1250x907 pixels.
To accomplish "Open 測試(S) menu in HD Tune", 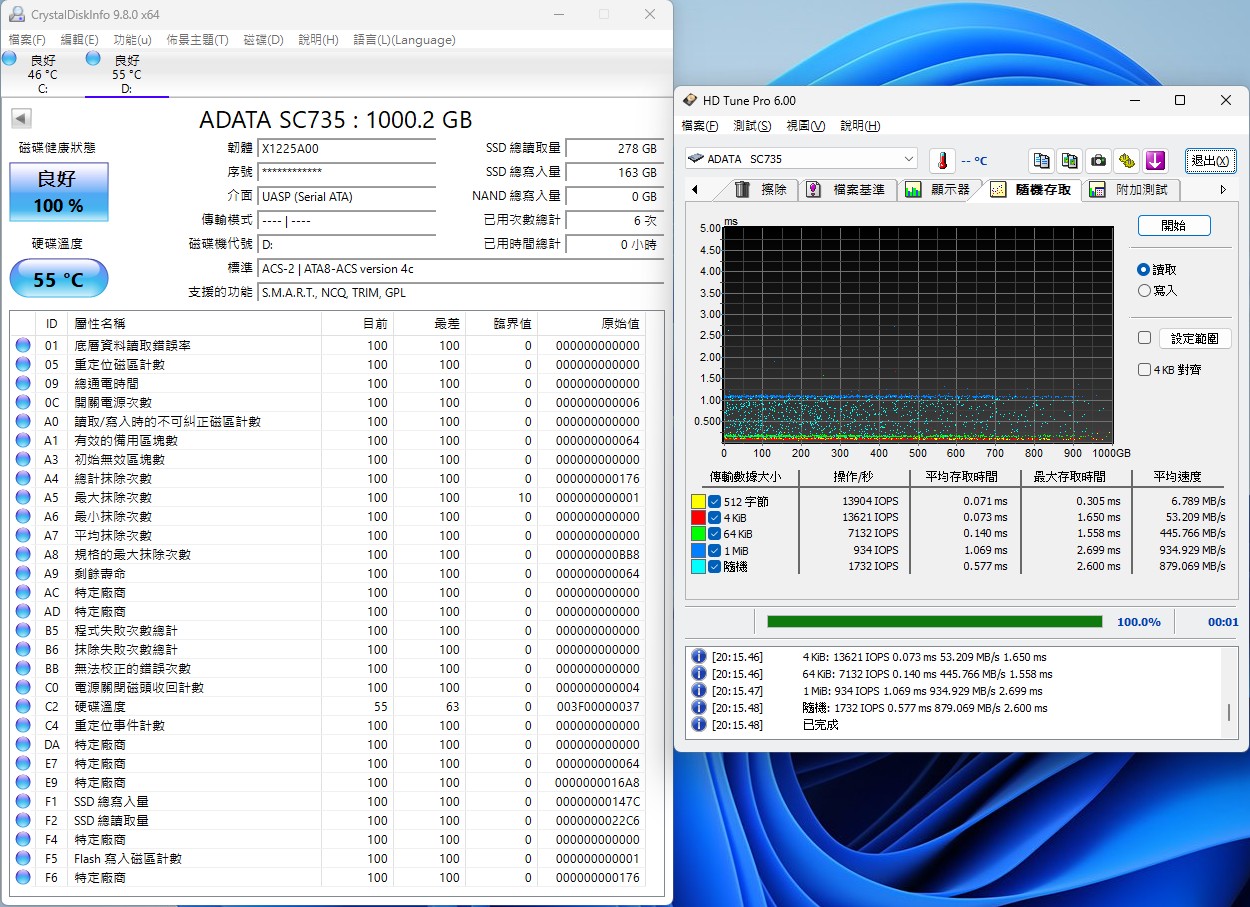I will click(752, 126).
